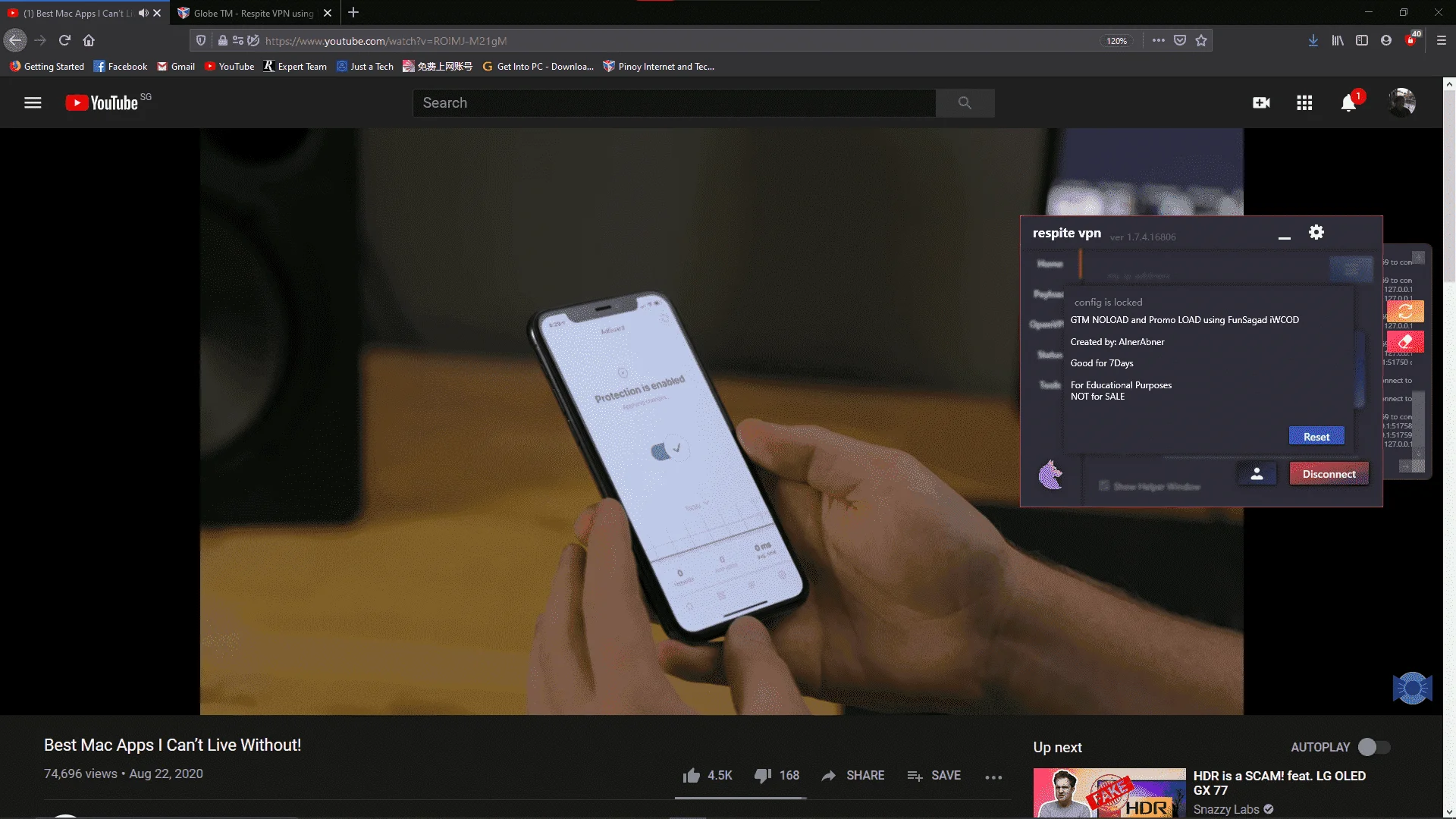This screenshot has height=819, width=1456.
Task: Click the red Disconnect button
Action: [1329, 474]
